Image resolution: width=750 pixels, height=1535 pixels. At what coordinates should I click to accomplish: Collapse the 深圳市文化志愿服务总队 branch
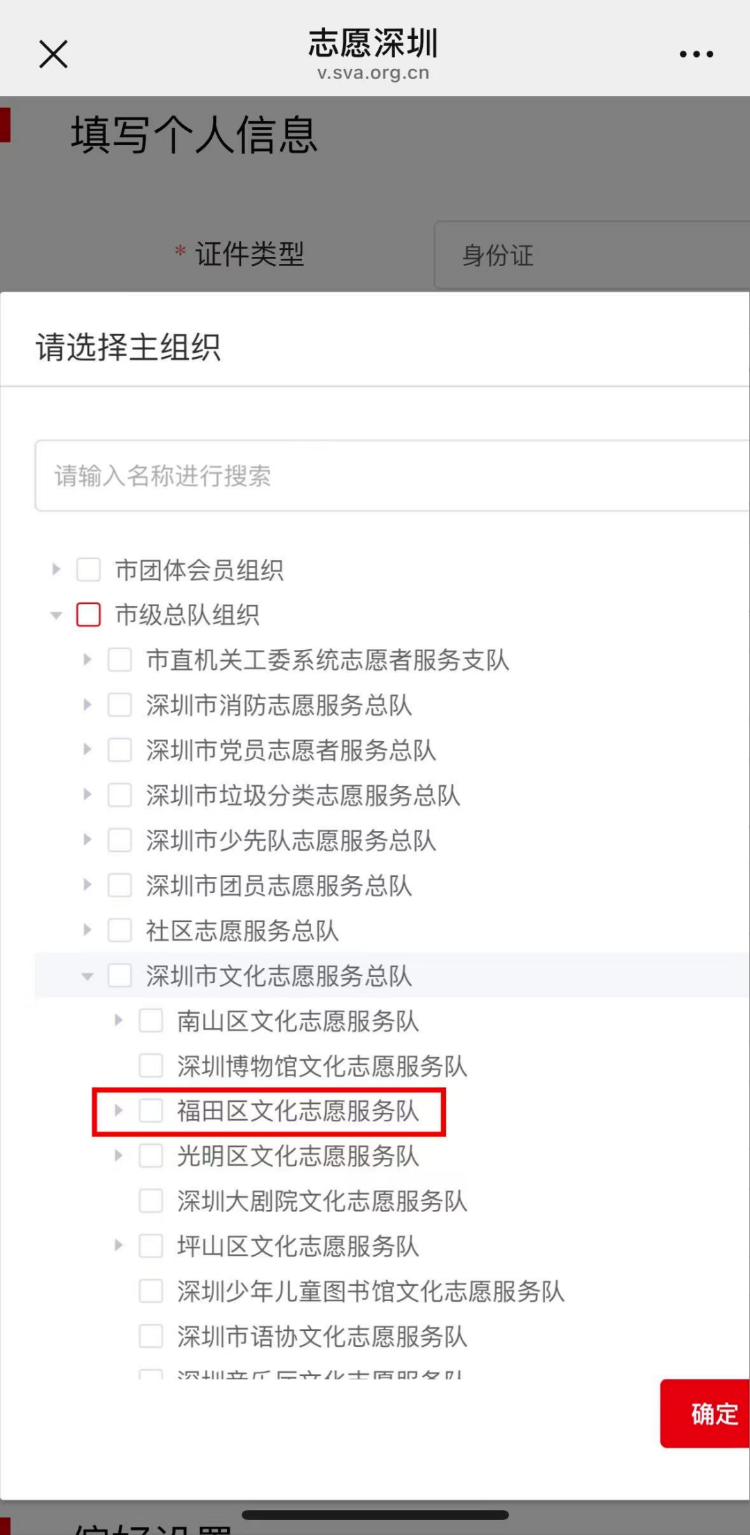click(x=87, y=975)
